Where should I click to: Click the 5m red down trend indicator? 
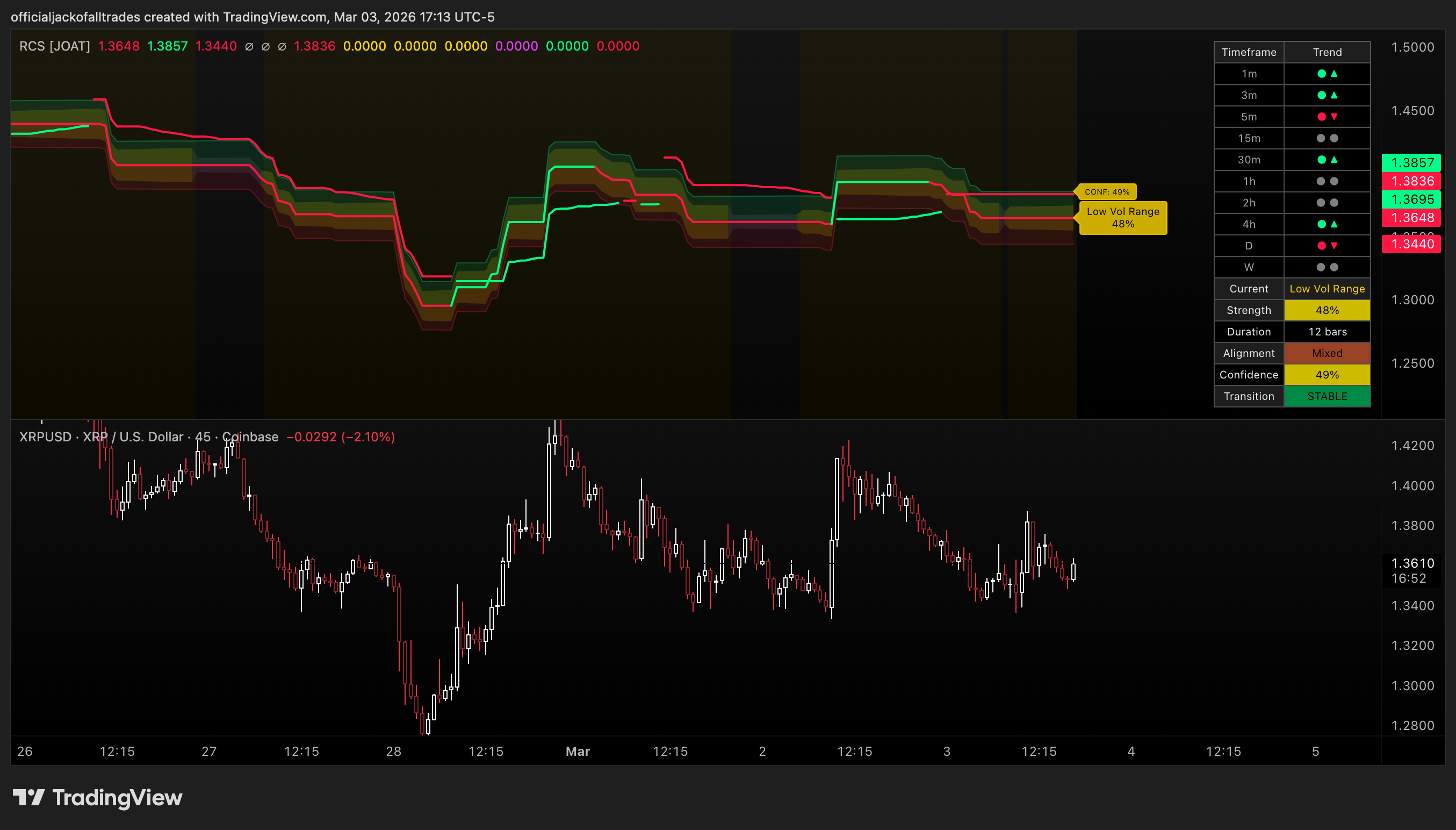pyautogui.click(x=1327, y=117)
